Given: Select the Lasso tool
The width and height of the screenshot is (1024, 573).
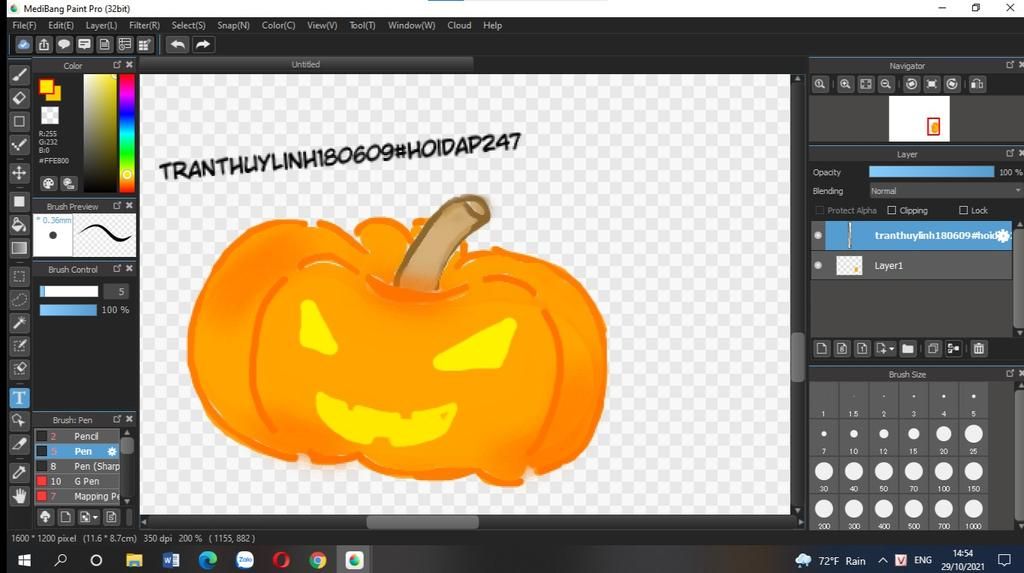Looking at the screenshot, I should click(20, 300).
